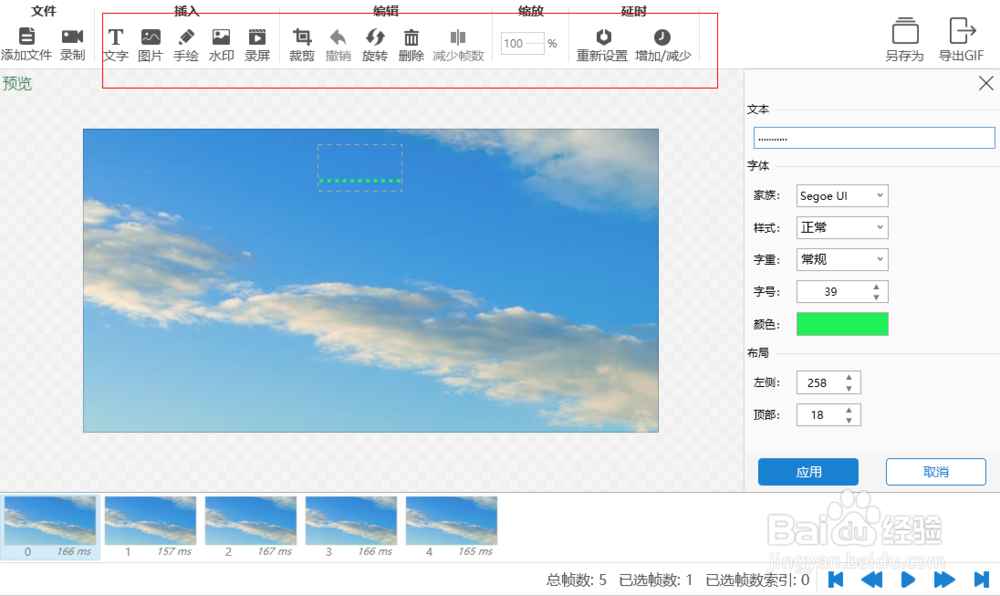The width and height of the screenshot is (1000, 596).
Task: Start the screen recording tool
Action: (x=256, y=43)
